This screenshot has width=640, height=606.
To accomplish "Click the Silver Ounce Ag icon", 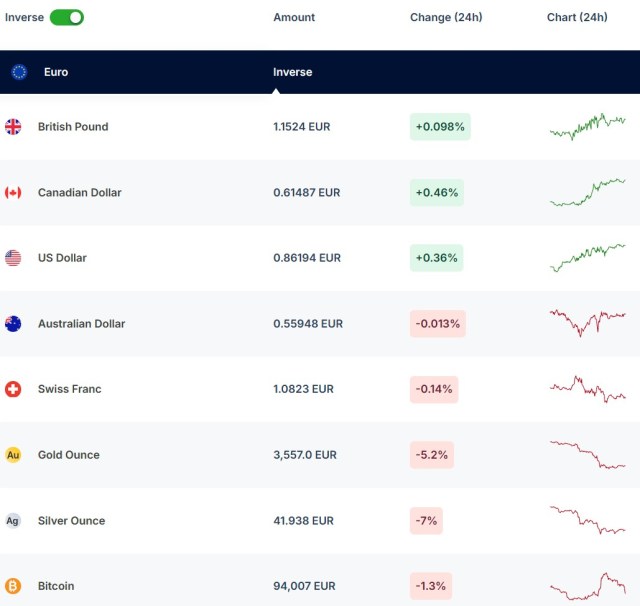I will point(13,521).
